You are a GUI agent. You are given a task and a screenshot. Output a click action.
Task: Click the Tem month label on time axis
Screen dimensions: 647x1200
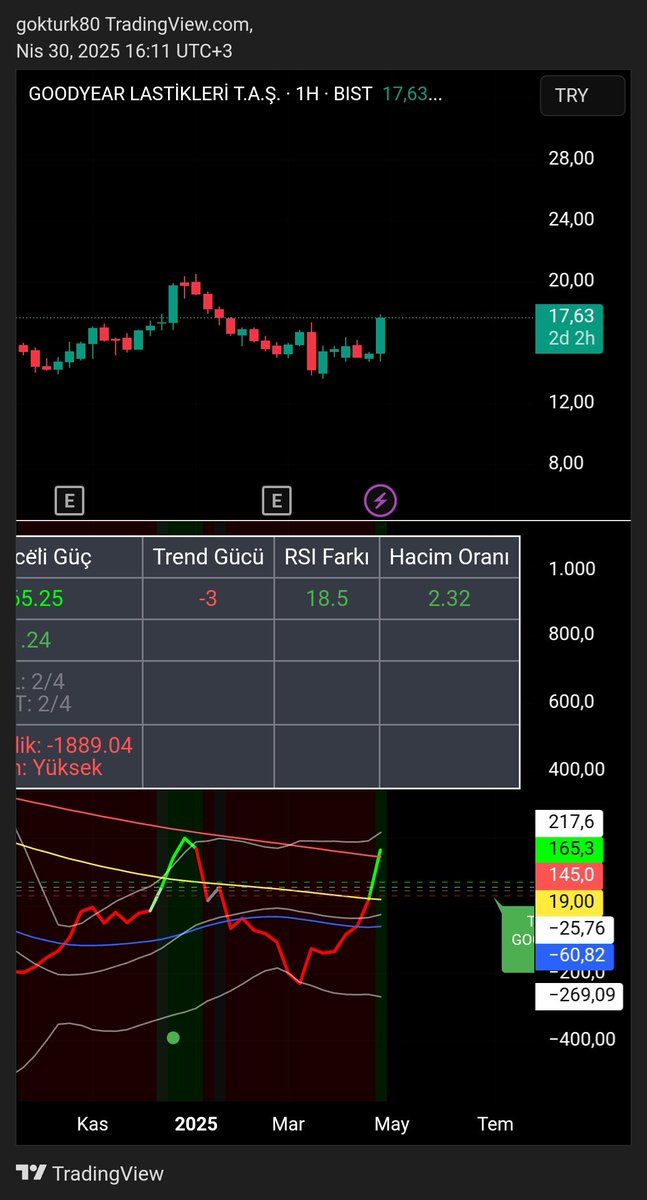(495, 1124)
